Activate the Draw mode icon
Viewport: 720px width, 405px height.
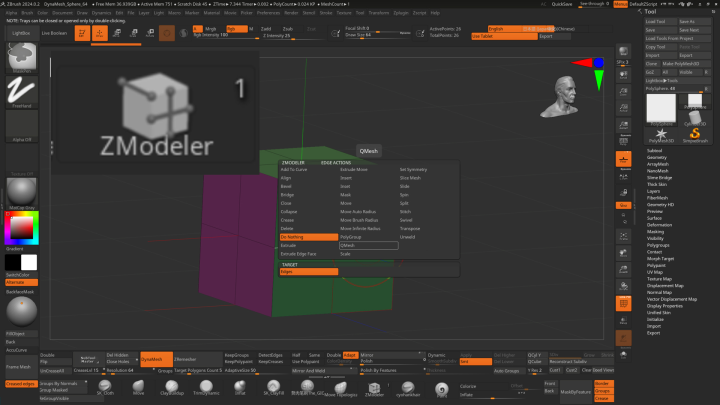(x=101, y=33)
